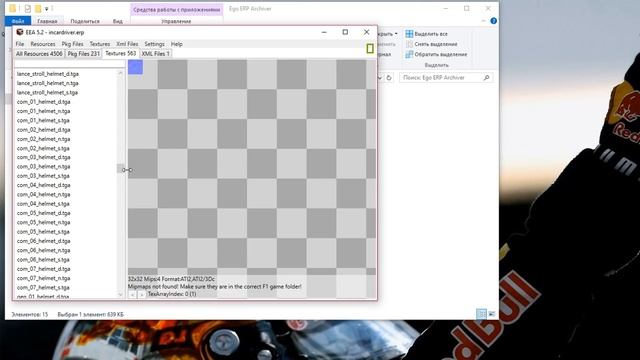Switch to XML Files 1 tab
640x360 pixels.
click(x=156, y=54)
